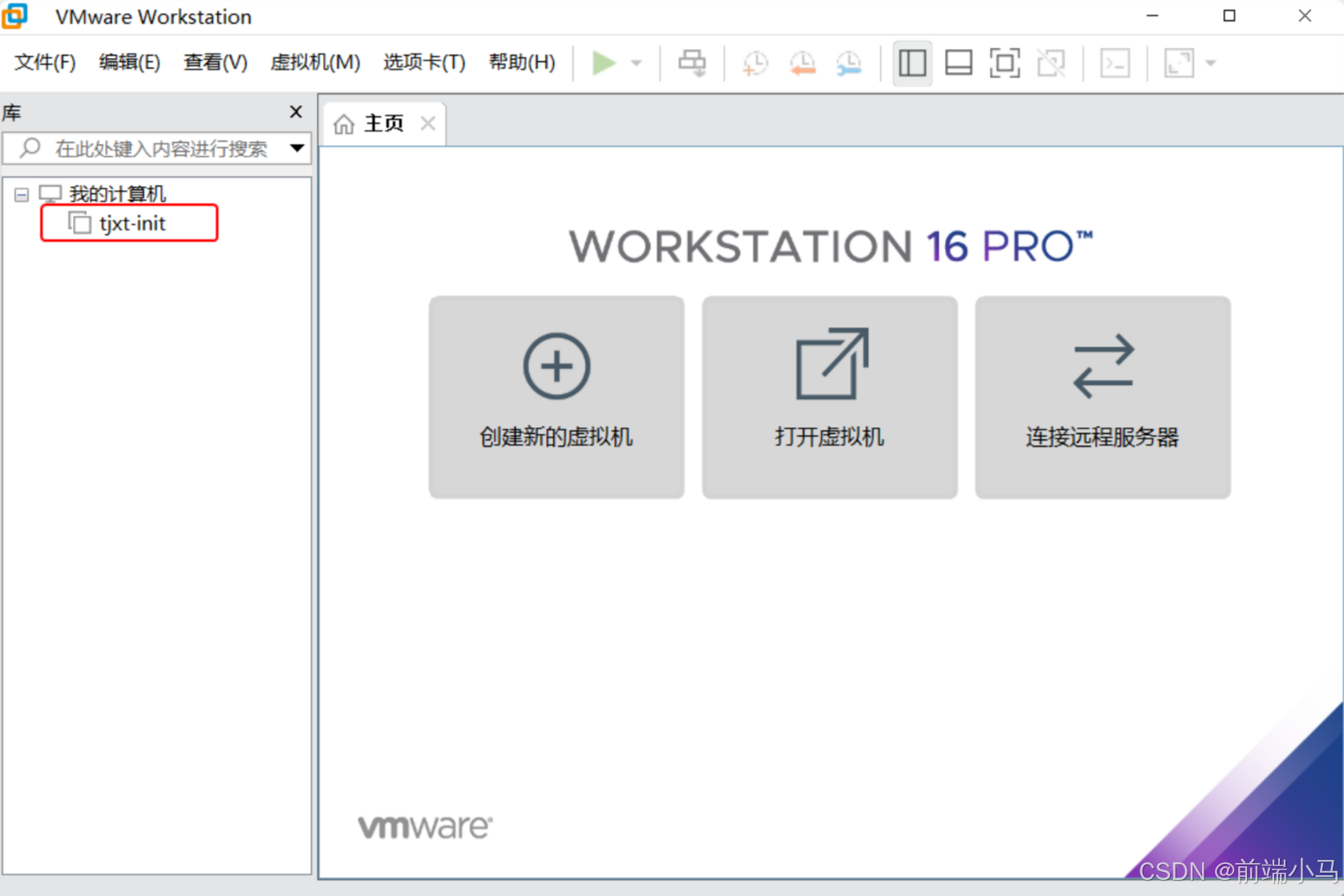The width and height of the screenshot is (1344, 896).
Task: Click the Send Ctrl+Alt+Del toolbar icon
Action: [x=692, y=63]
